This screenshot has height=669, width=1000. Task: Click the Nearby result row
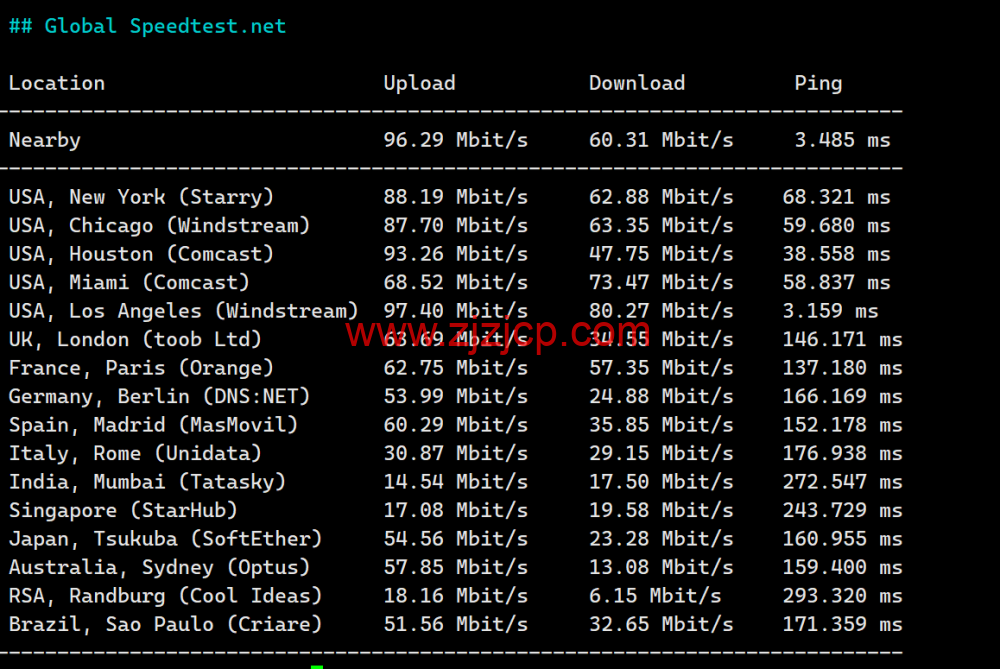tap(44, 140)
